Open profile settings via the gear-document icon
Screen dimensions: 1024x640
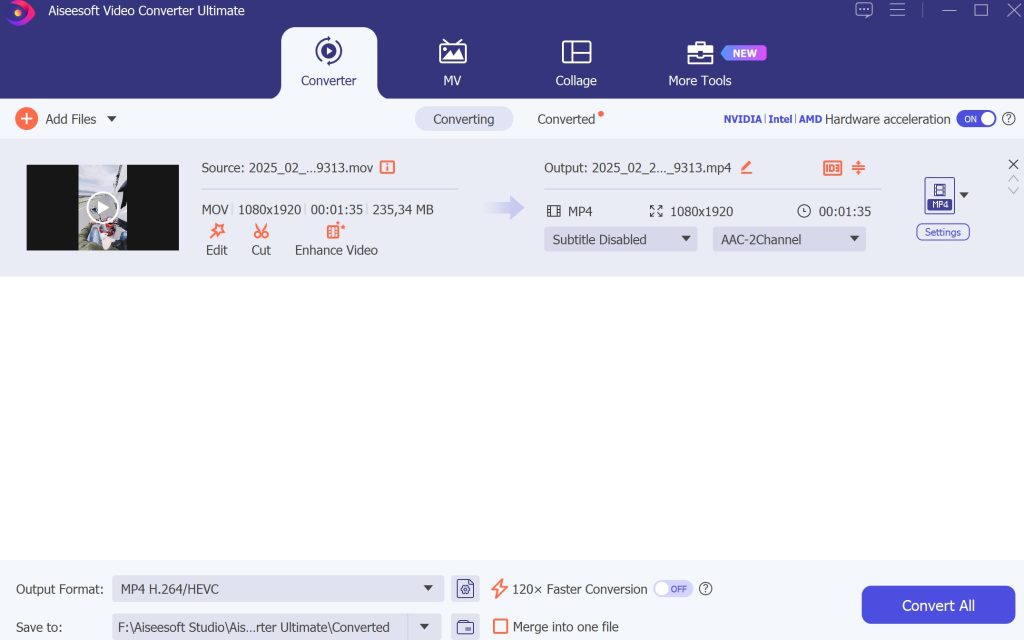465,588
